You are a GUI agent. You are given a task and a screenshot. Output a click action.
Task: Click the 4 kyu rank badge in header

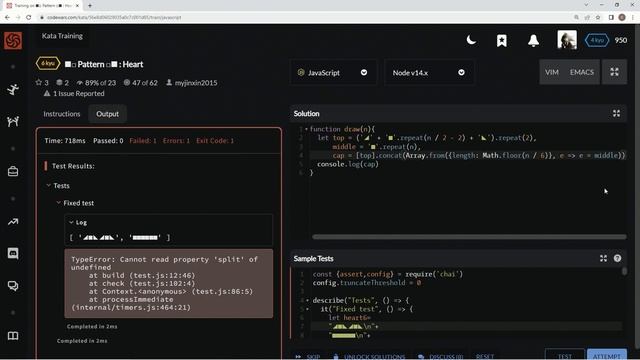(x=597, y=40)
